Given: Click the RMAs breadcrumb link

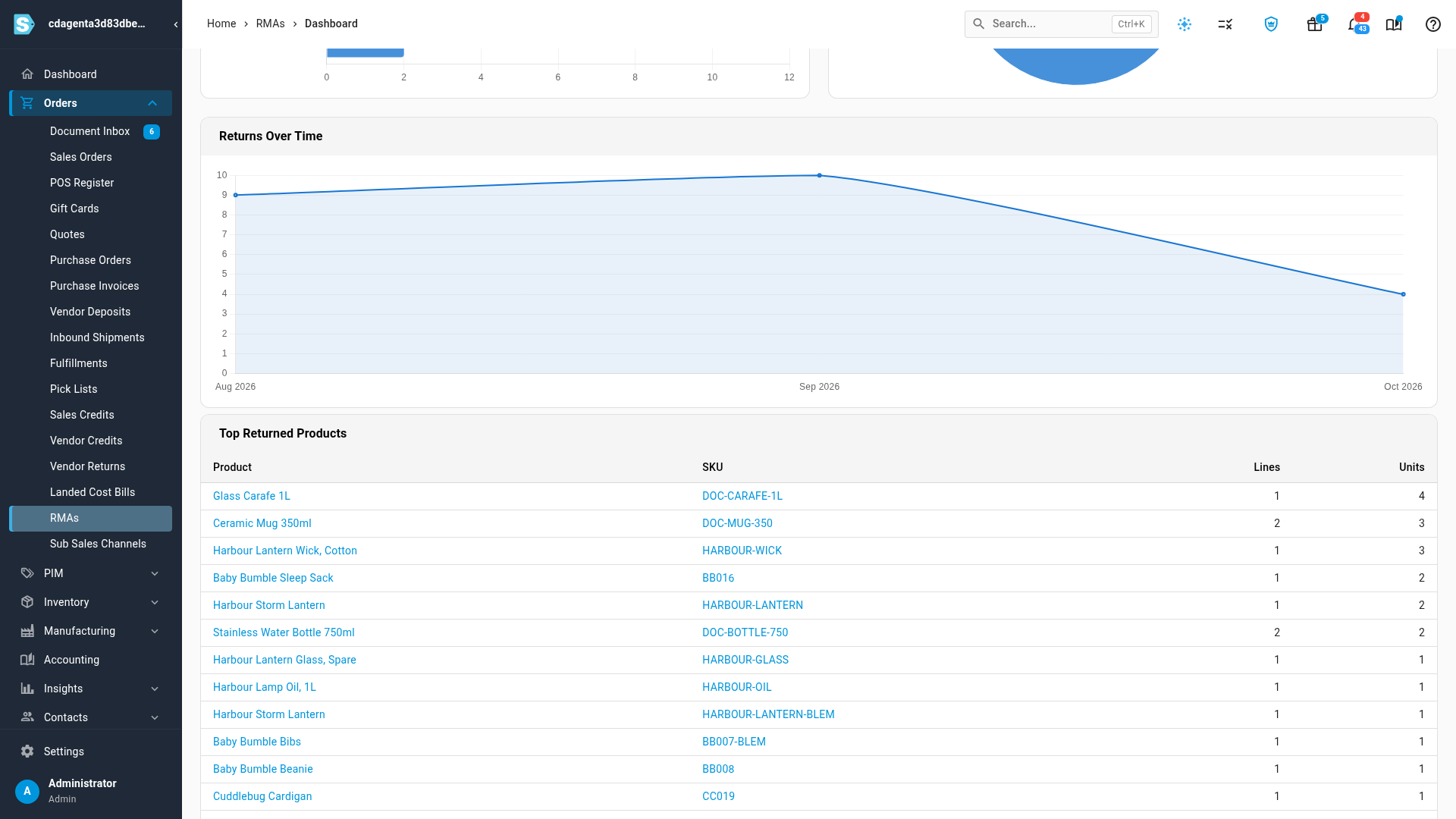Looking at the screenshot, I should coord(271,24).
